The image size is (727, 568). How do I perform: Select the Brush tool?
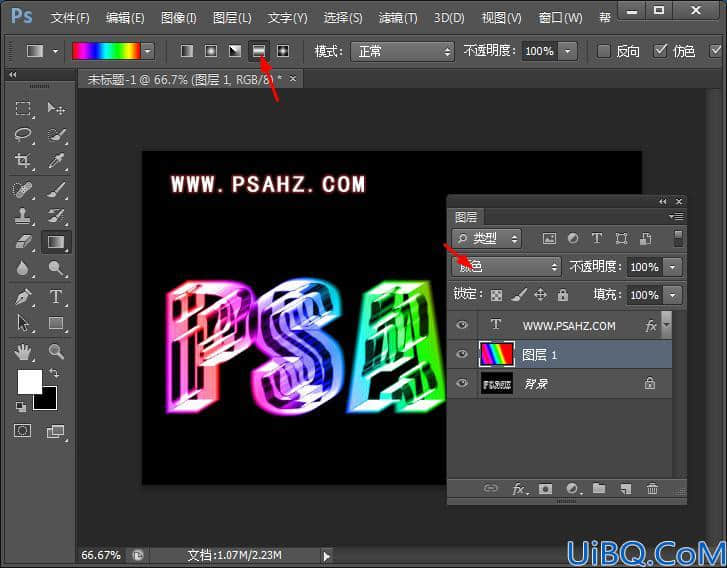(x=56, y=190)
